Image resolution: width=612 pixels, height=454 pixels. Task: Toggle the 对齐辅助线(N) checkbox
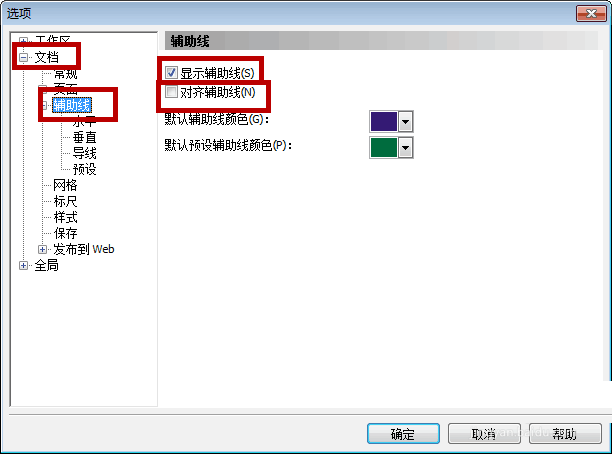tap(171, 92)
